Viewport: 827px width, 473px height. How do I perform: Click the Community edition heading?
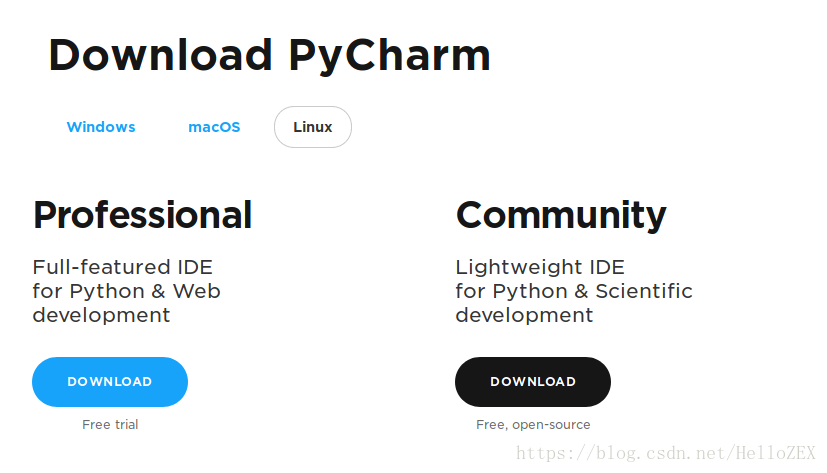(561, 215)
